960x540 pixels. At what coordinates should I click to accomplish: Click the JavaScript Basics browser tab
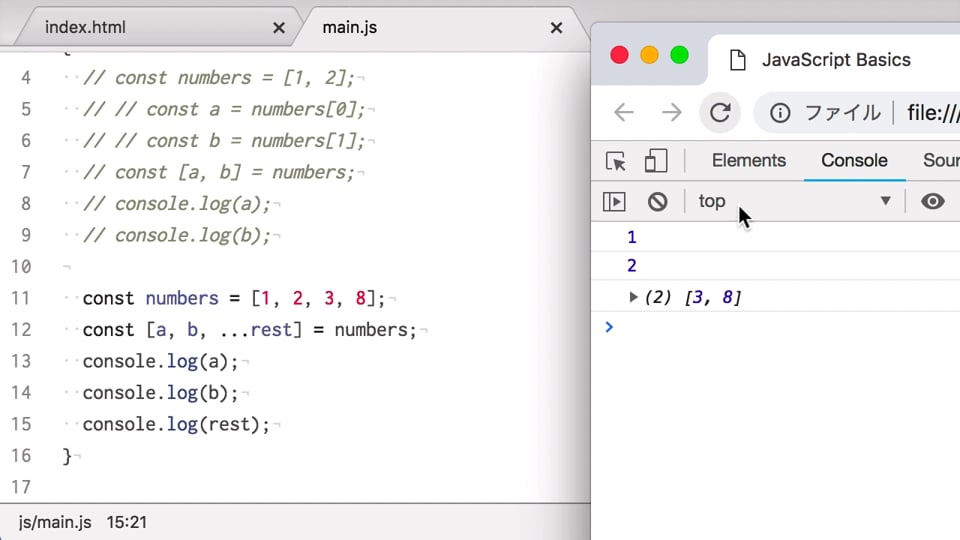(836, 60)
